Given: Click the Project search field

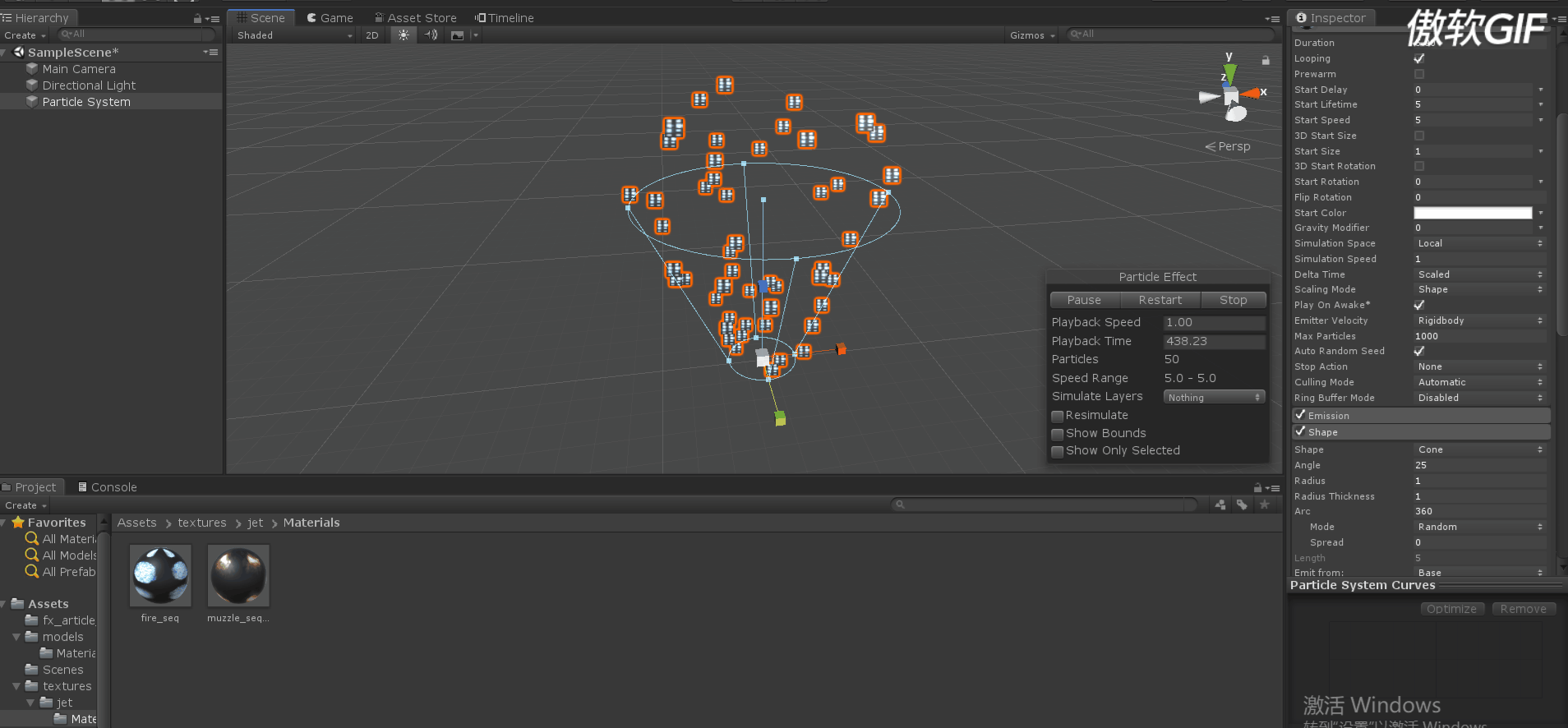Looking at the screenshot, I should pos(1044,505).
